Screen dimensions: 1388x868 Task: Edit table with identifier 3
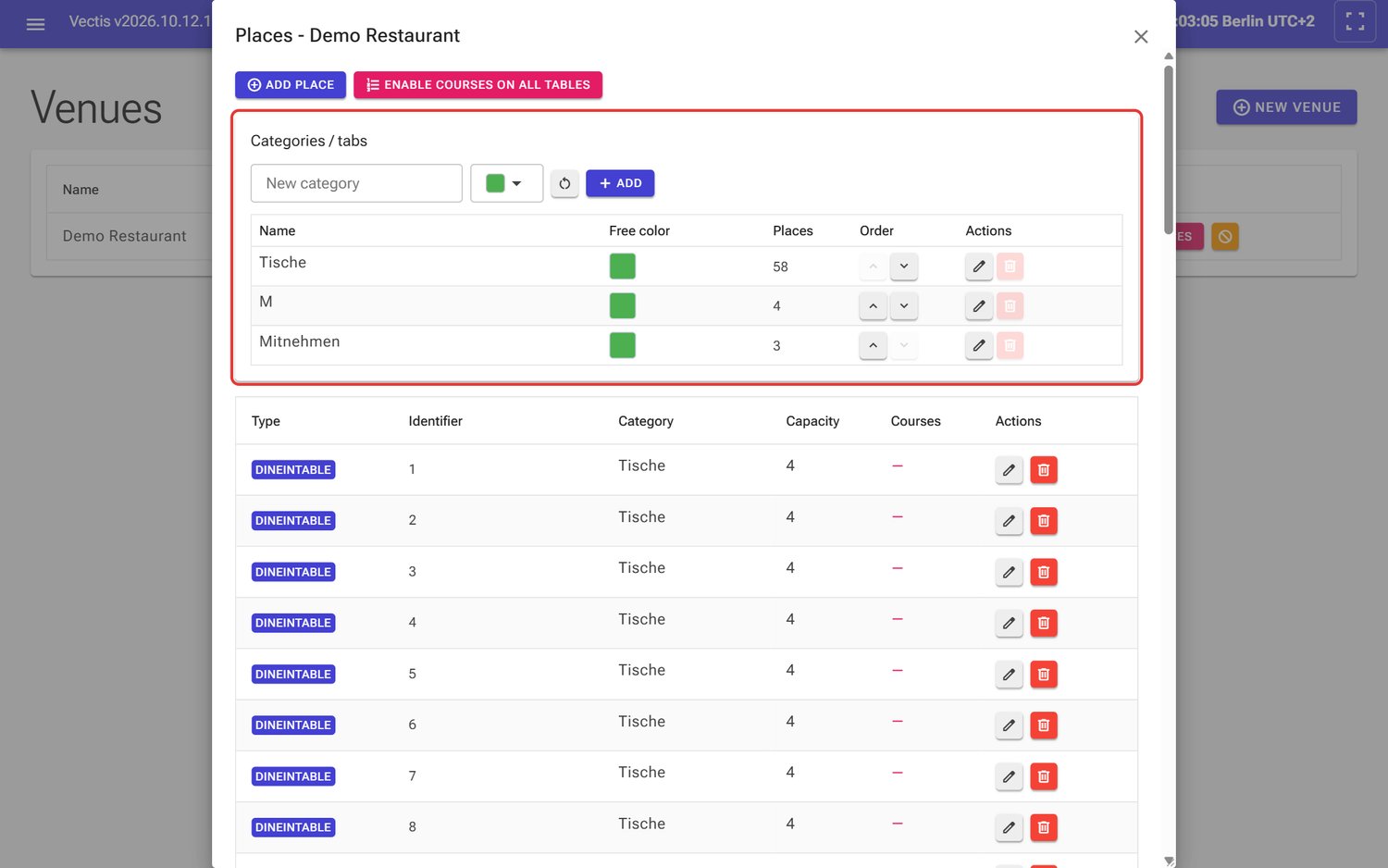coord(1009,572)
